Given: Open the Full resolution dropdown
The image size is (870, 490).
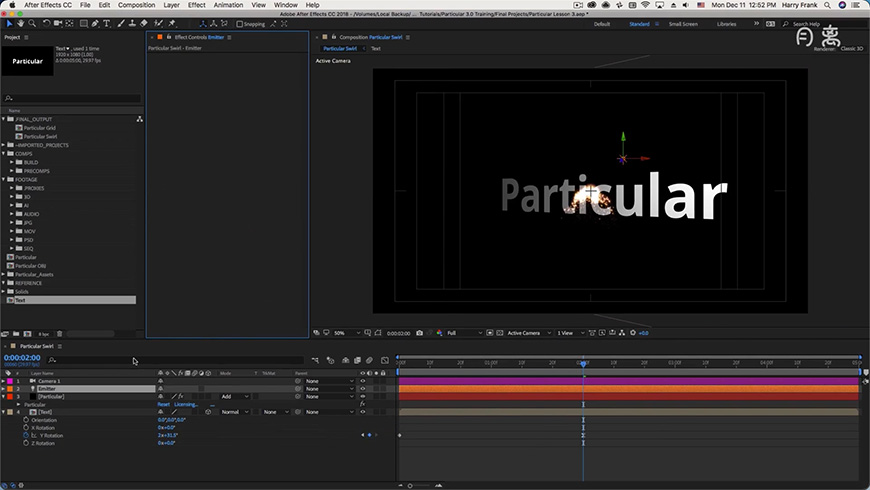Looking at the screenshot, I should coord(464,333).
